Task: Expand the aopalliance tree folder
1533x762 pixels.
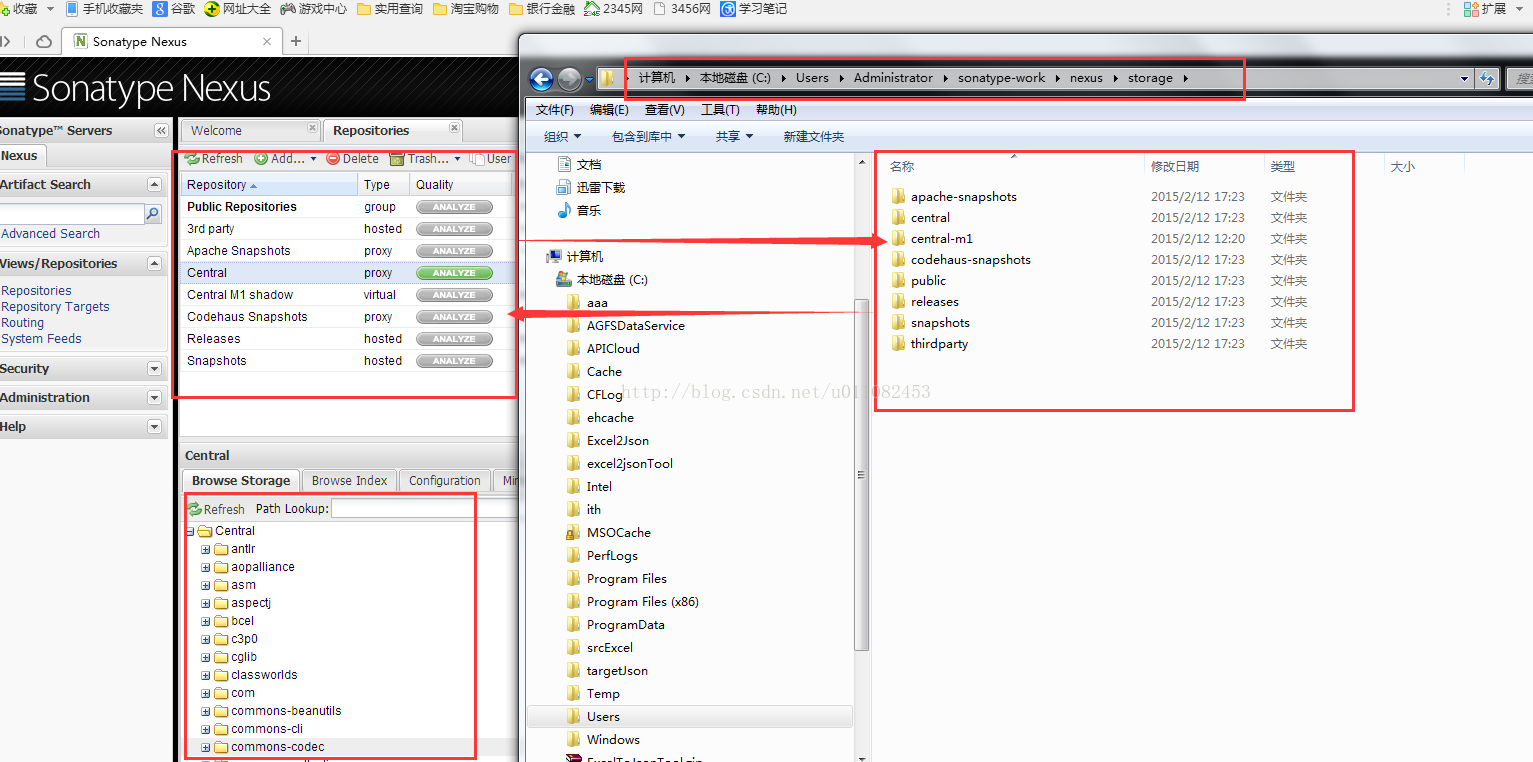Action: click(206, 567)
